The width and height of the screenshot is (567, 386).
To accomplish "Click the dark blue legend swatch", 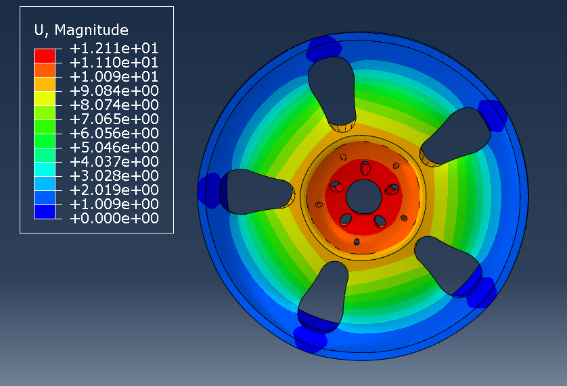I will pyautogui.click(x=45, y=212).
